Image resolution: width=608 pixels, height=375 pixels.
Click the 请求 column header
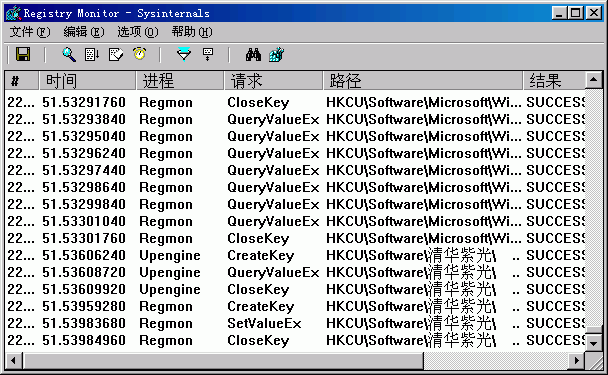(273, 81)
